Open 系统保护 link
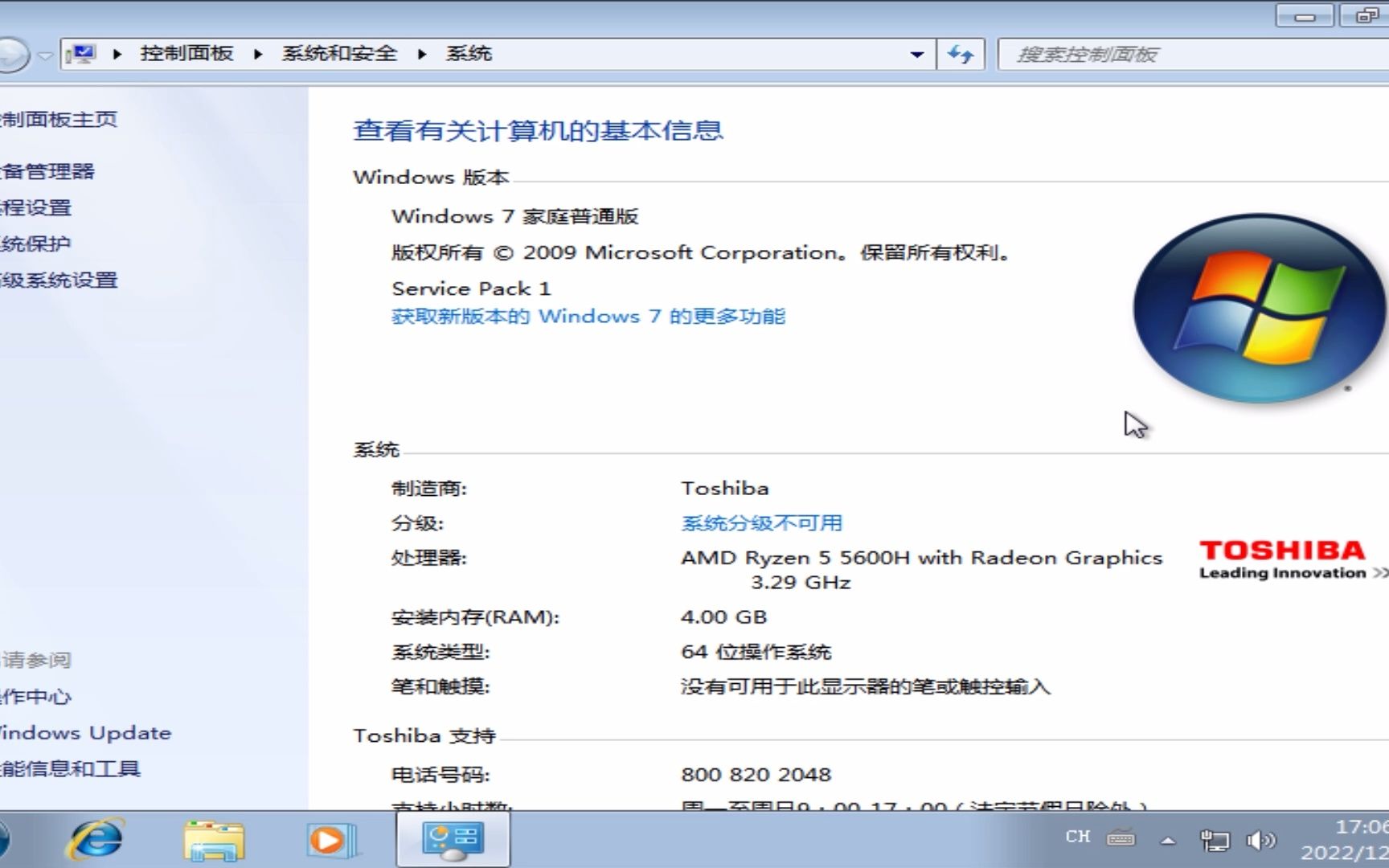This screenshot has height=868, width=1389. coord(35,244)
